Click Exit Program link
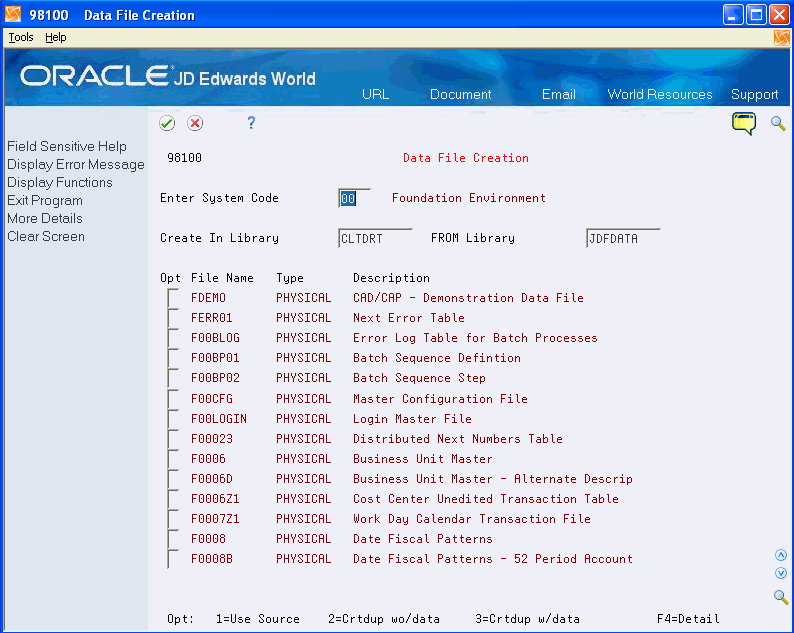This screenshot has width=794, height=633. coord(45,201)
